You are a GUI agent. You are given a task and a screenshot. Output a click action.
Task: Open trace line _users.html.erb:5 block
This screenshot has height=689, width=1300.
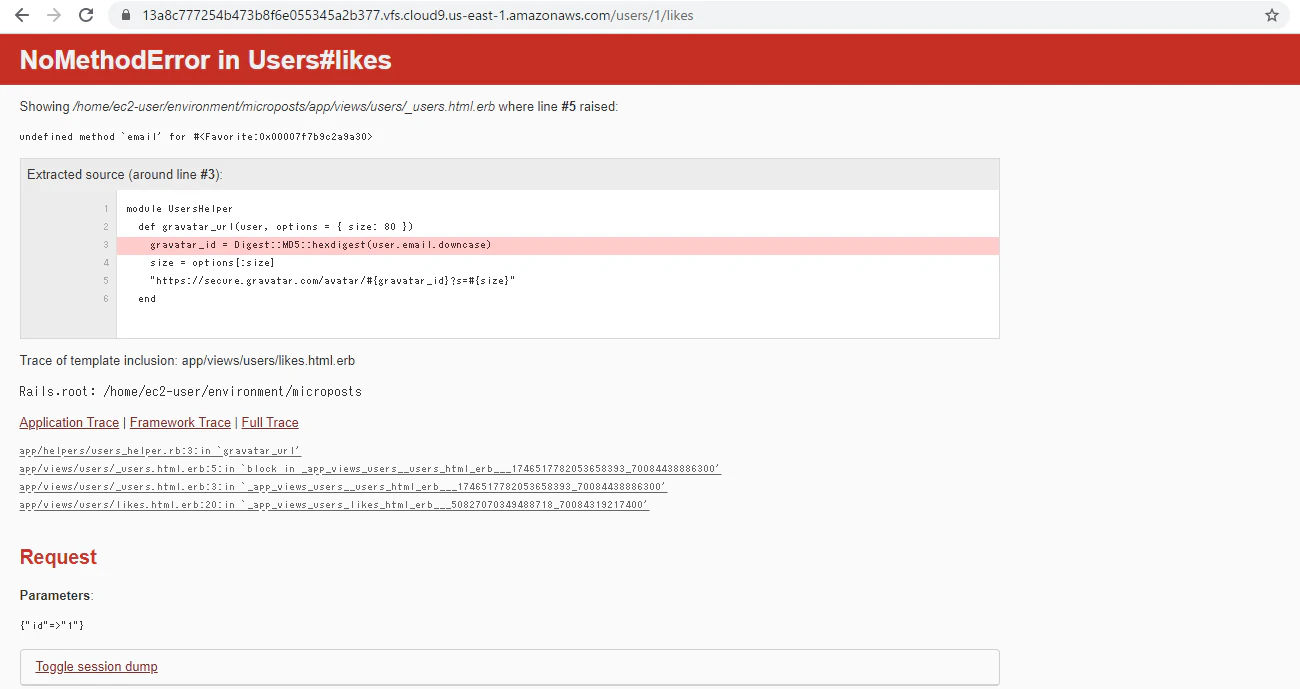click(370, 469)
